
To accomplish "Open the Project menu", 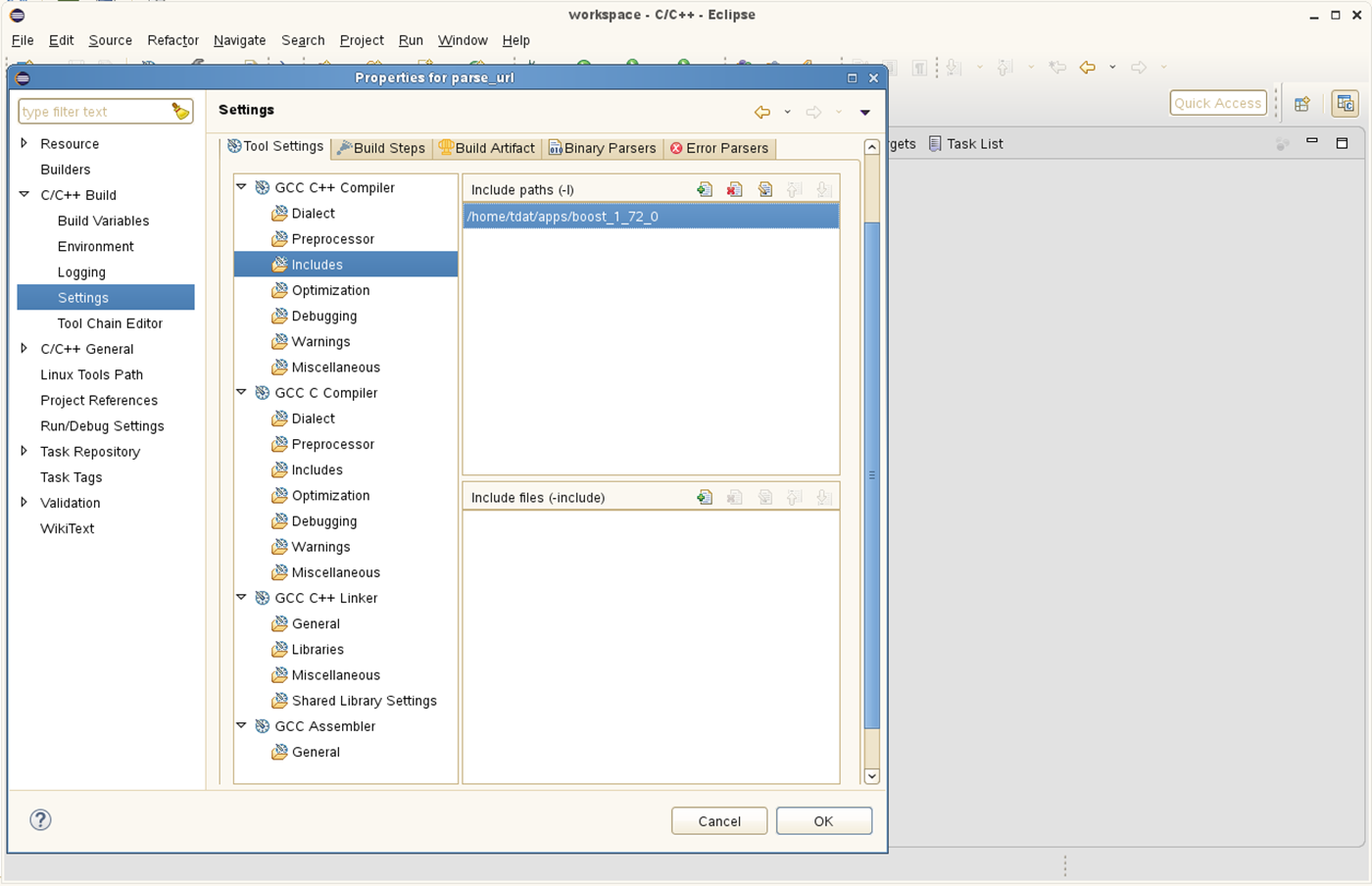I will pyautogui.click(x=362, y=40).
